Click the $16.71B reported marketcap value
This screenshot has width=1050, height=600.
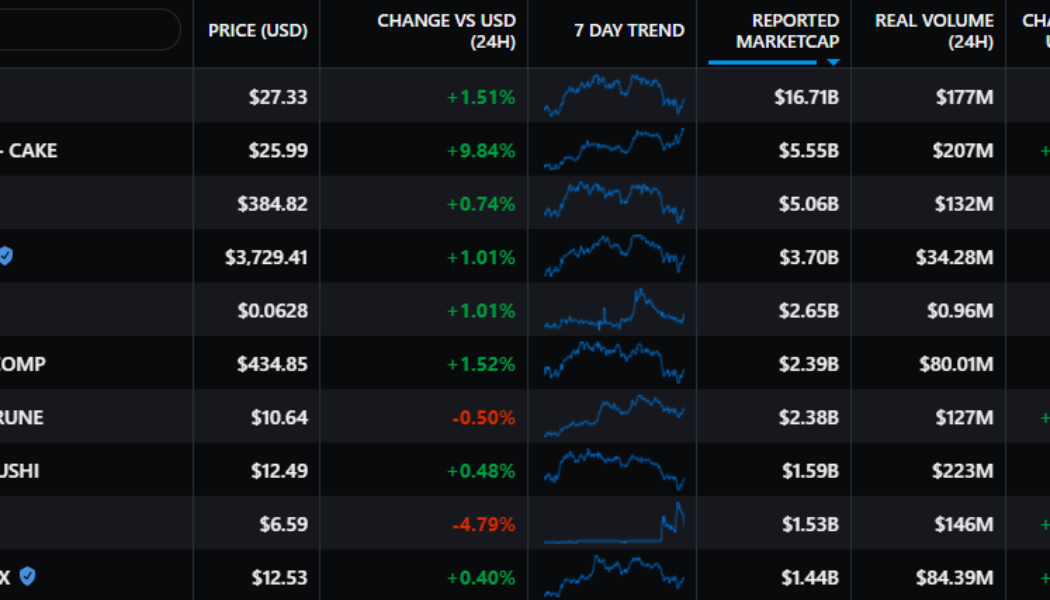[806, 96]
